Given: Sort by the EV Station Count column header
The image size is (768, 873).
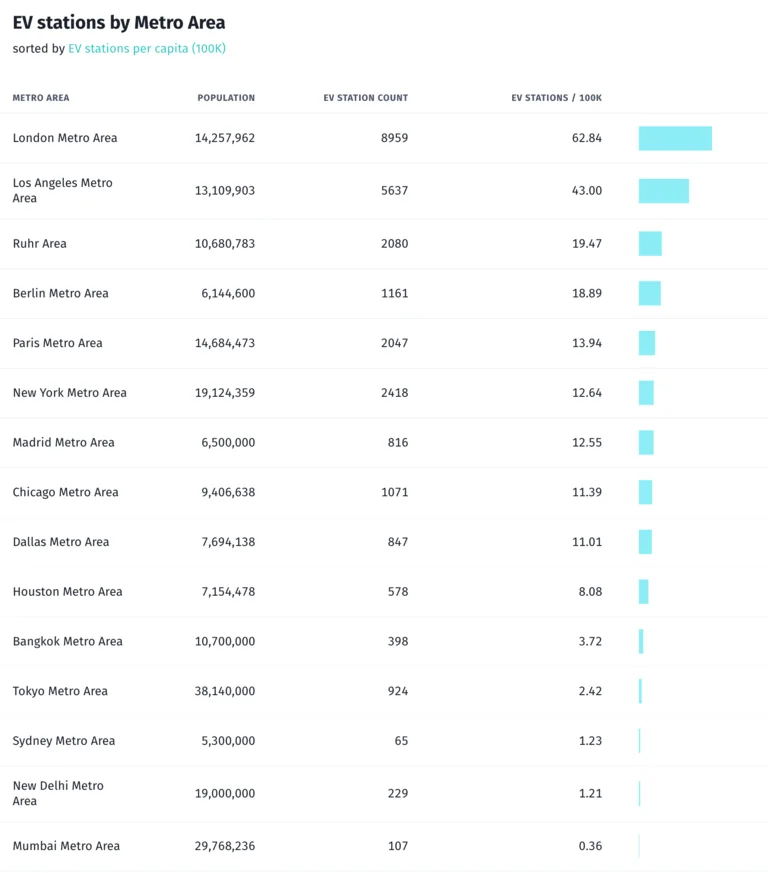Looking at the screenshot, I should [x=366, y=98].
